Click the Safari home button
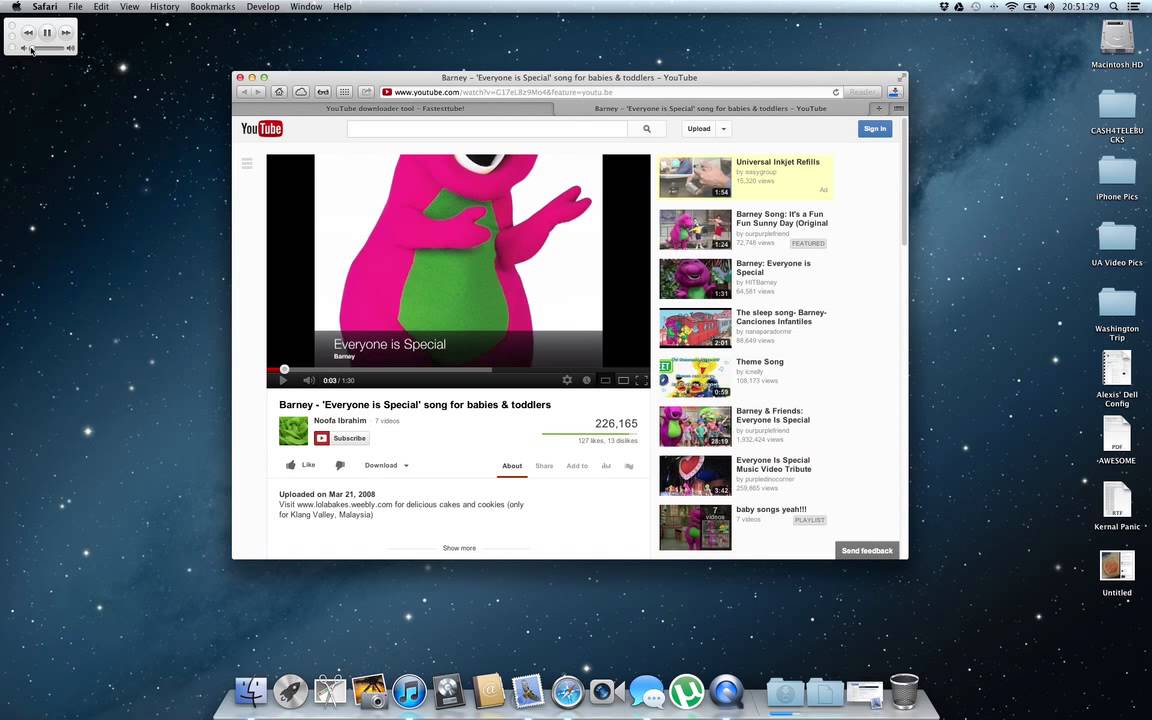 (x=278, y=92)
